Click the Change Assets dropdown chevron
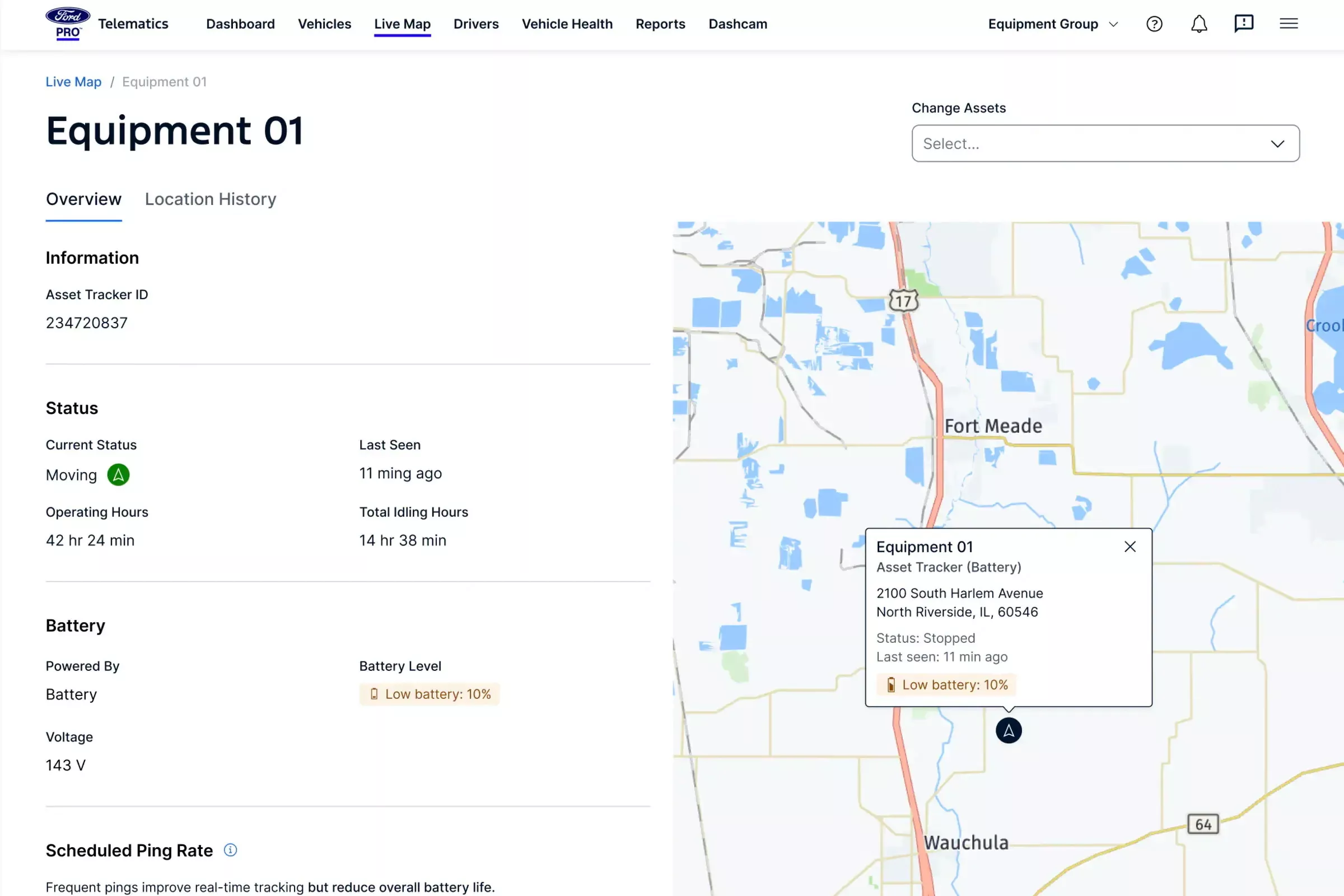1344x896 pixels. coord(1277,143)
